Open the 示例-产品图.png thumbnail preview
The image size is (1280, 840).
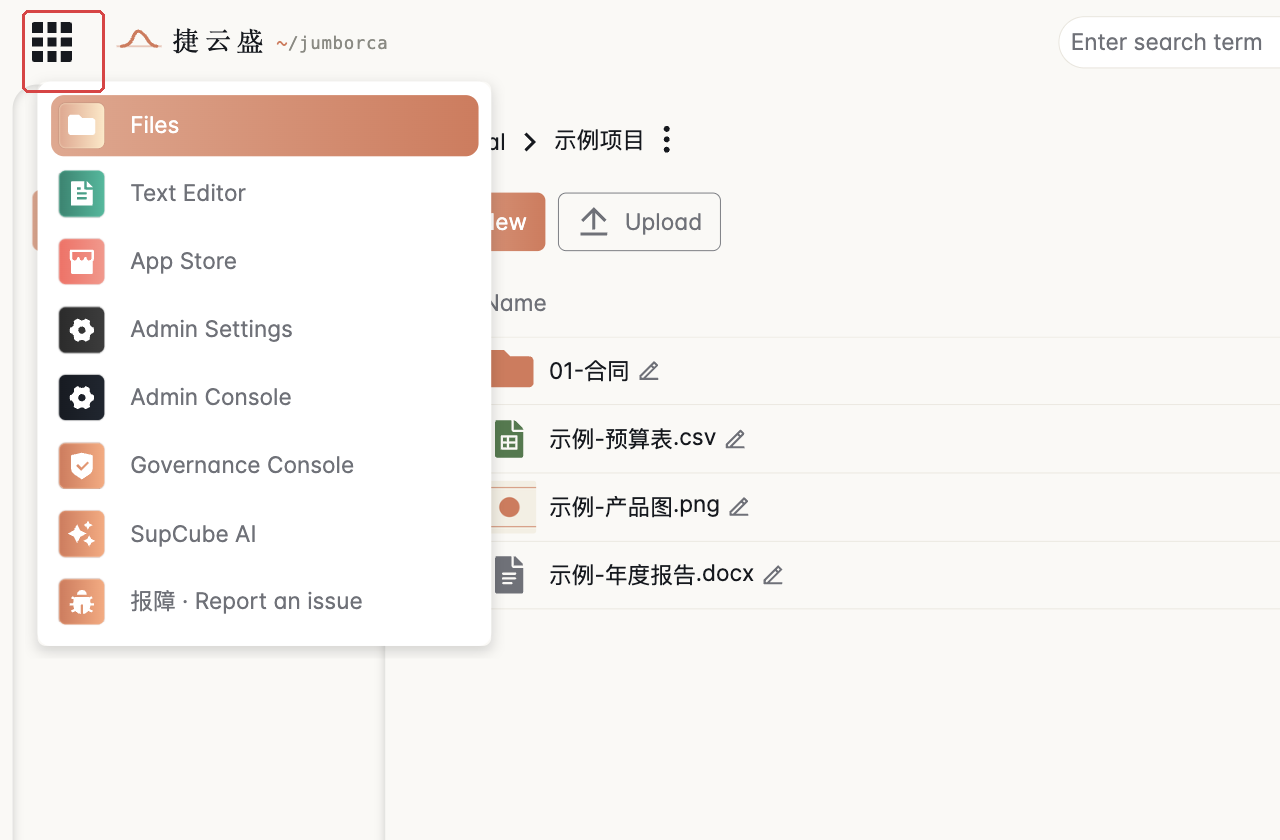click(x=511, y=507)
